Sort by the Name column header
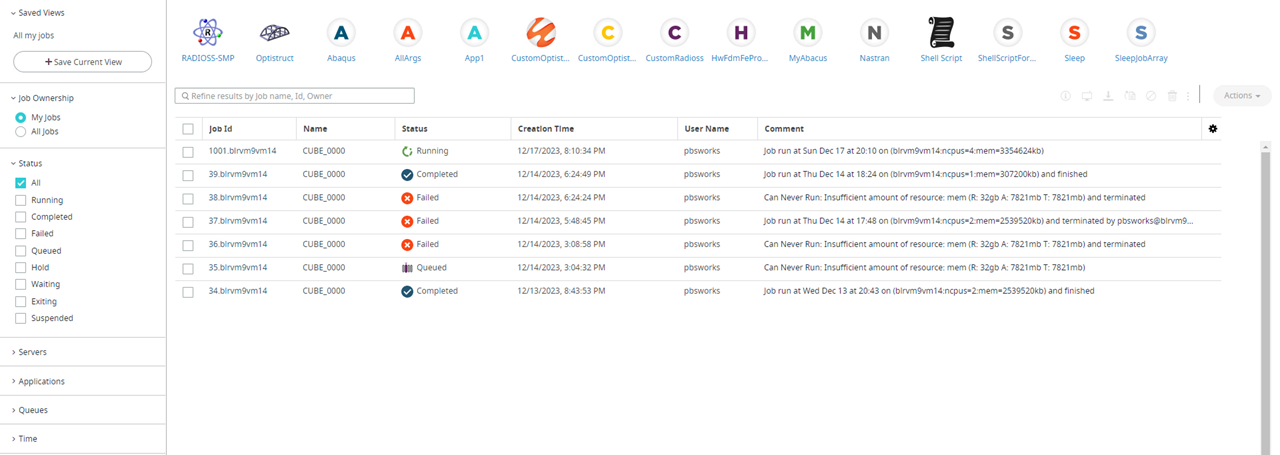 tap(315, 129)
